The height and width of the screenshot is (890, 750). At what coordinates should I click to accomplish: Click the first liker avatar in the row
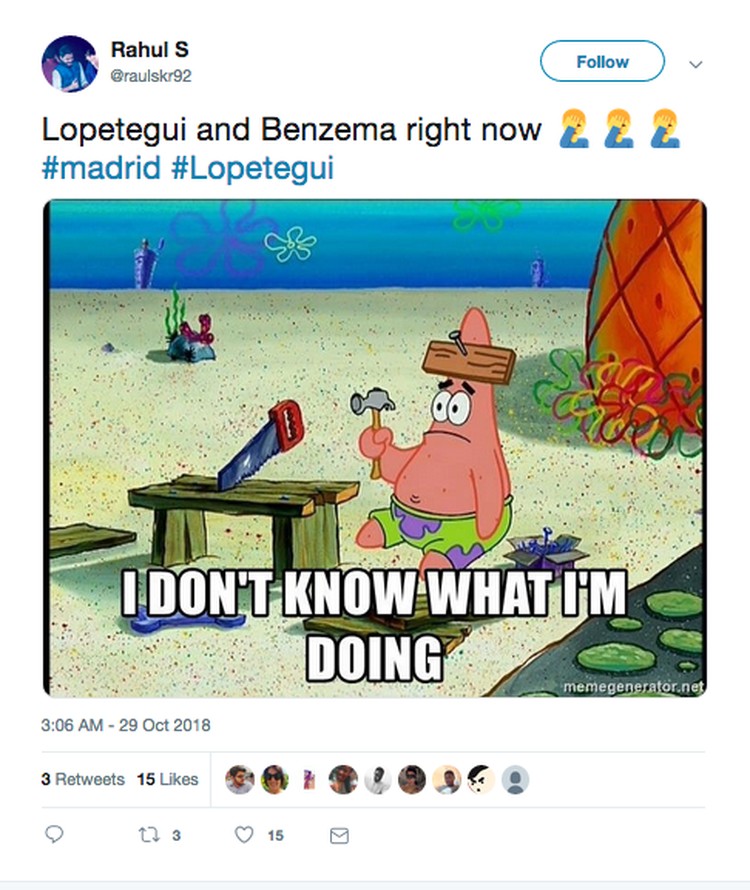point(239,780)
